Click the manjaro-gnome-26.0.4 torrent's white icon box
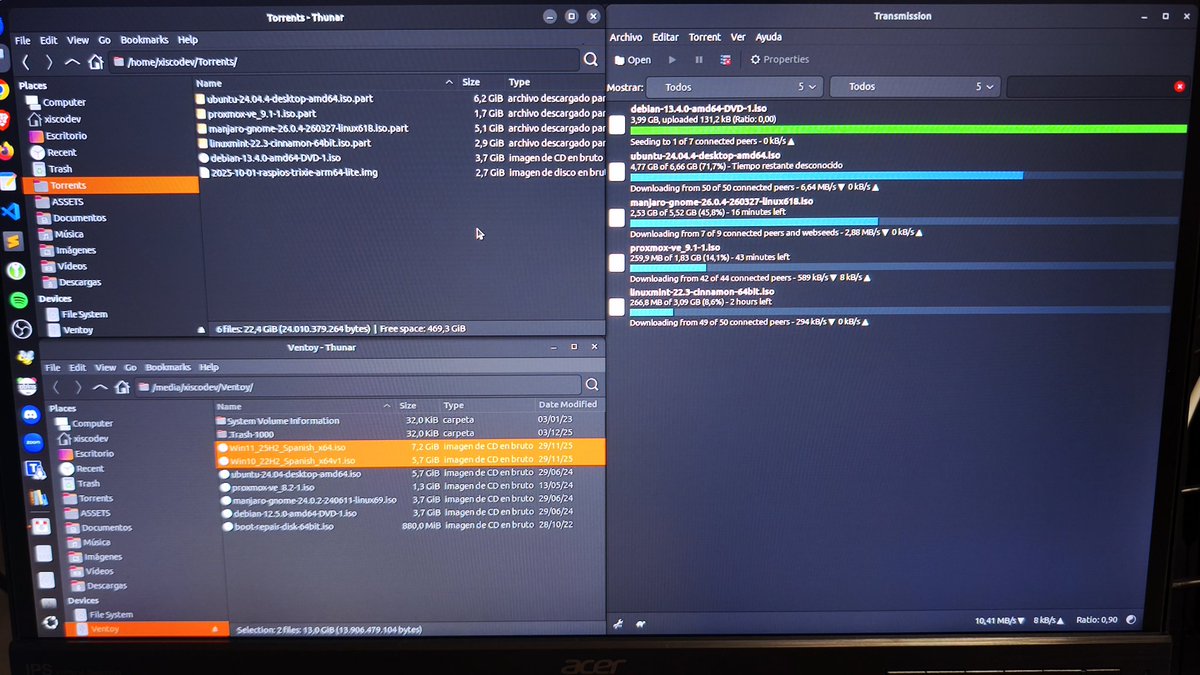 tap(617, 218)
